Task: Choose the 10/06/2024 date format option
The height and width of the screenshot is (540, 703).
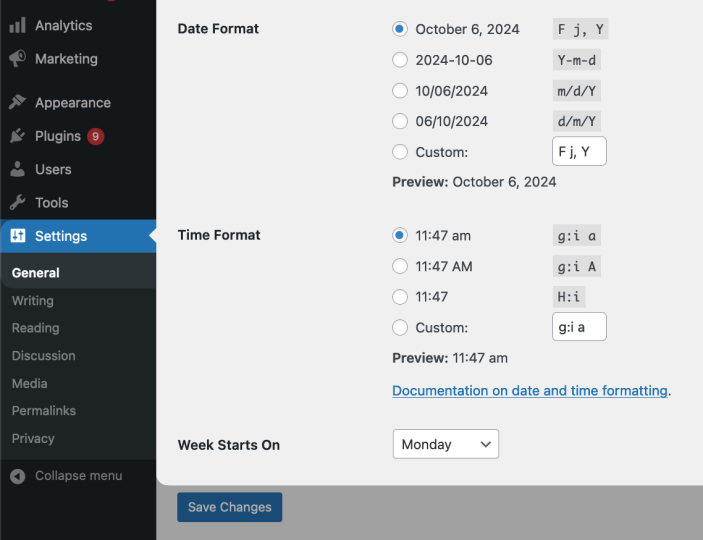Action: click(x=400, y=91)
